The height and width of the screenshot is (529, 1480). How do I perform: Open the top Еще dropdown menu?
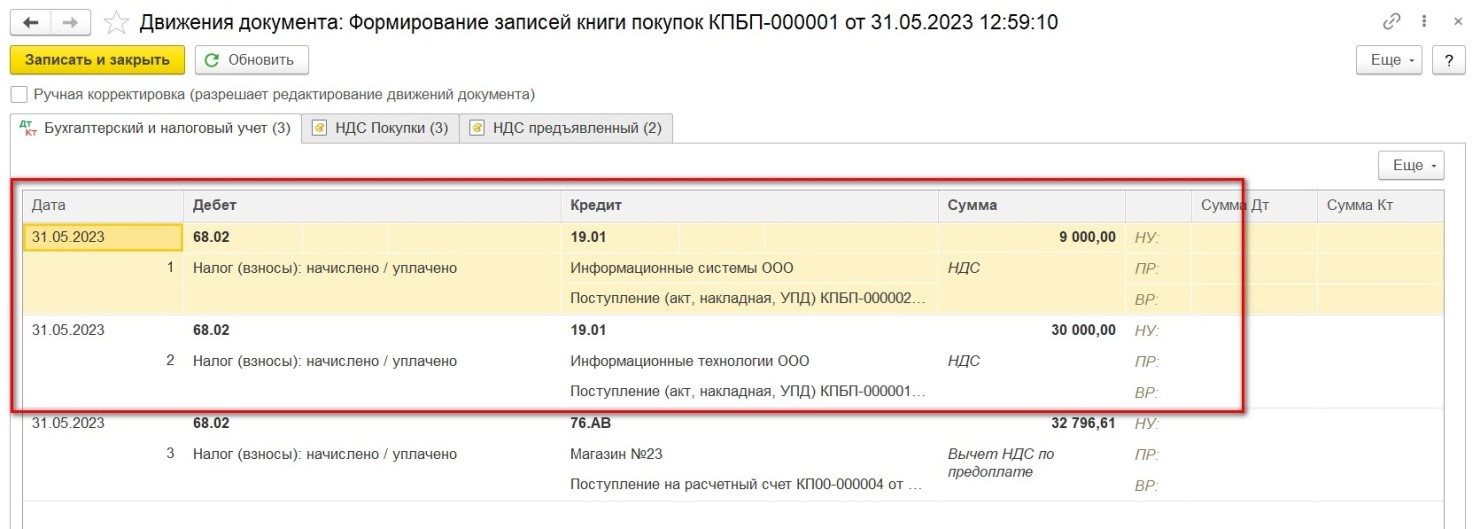pos(1390,60)
